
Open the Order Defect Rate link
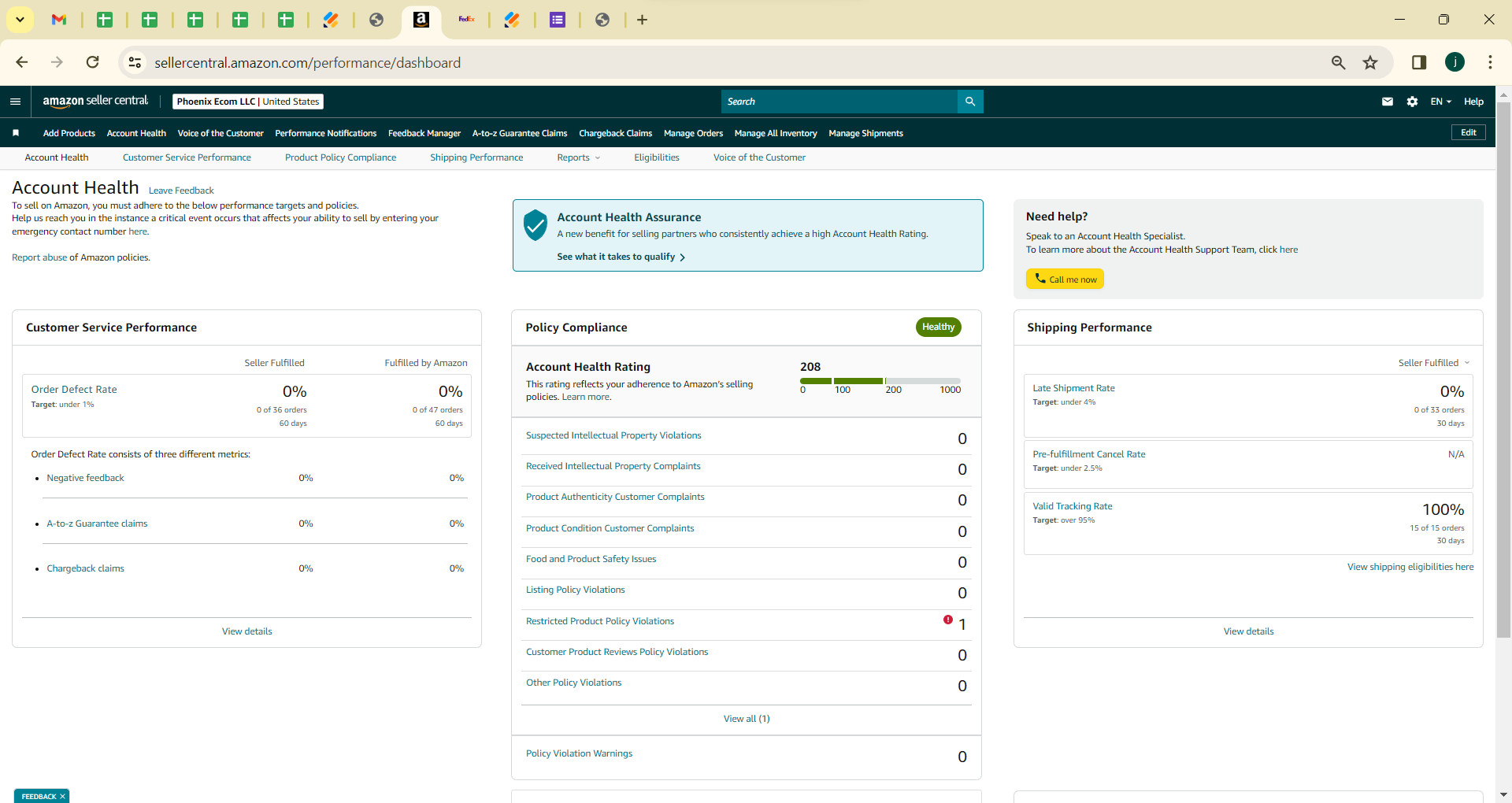point(74,389)
